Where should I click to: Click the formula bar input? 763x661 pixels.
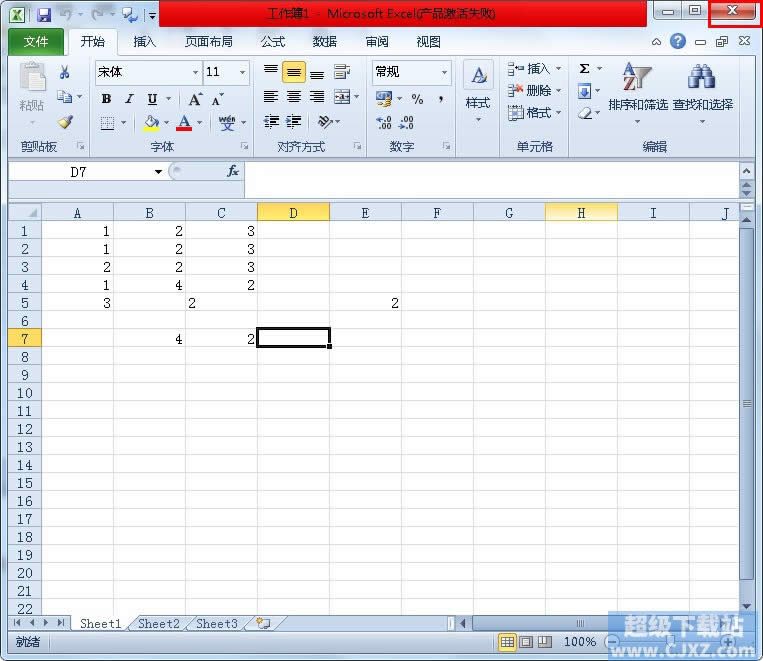pos(491,179)
